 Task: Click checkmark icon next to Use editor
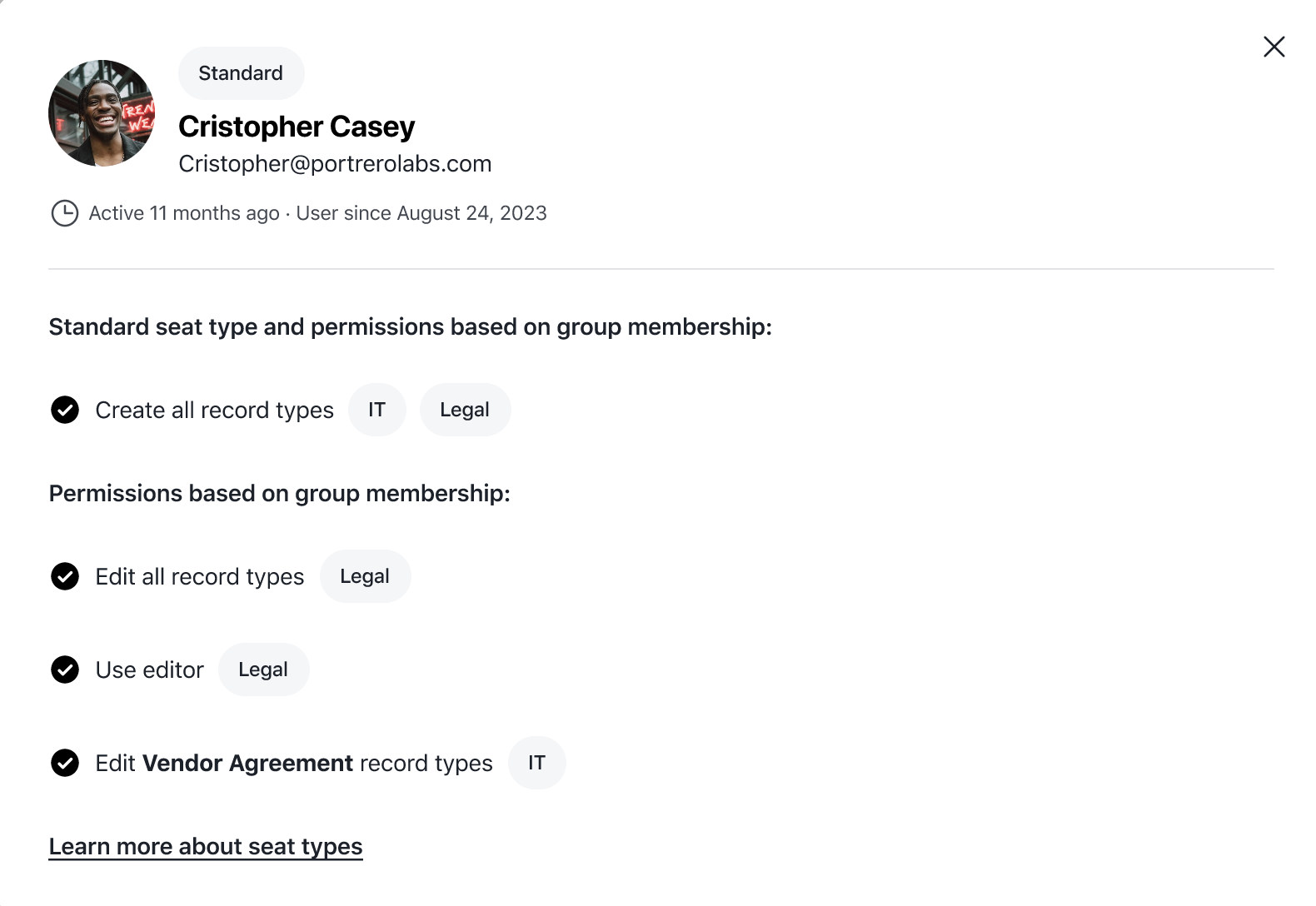pyautogui.click(x=65, y=670)
